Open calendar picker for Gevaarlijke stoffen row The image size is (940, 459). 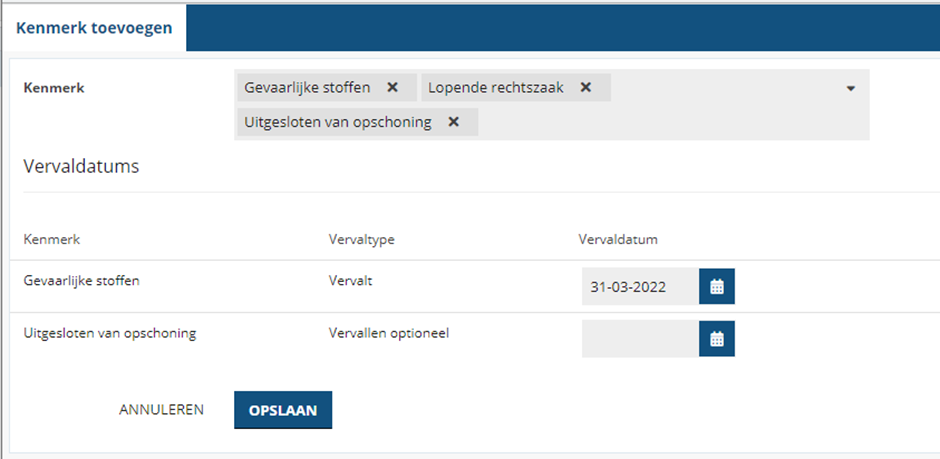tap(716, 287)
